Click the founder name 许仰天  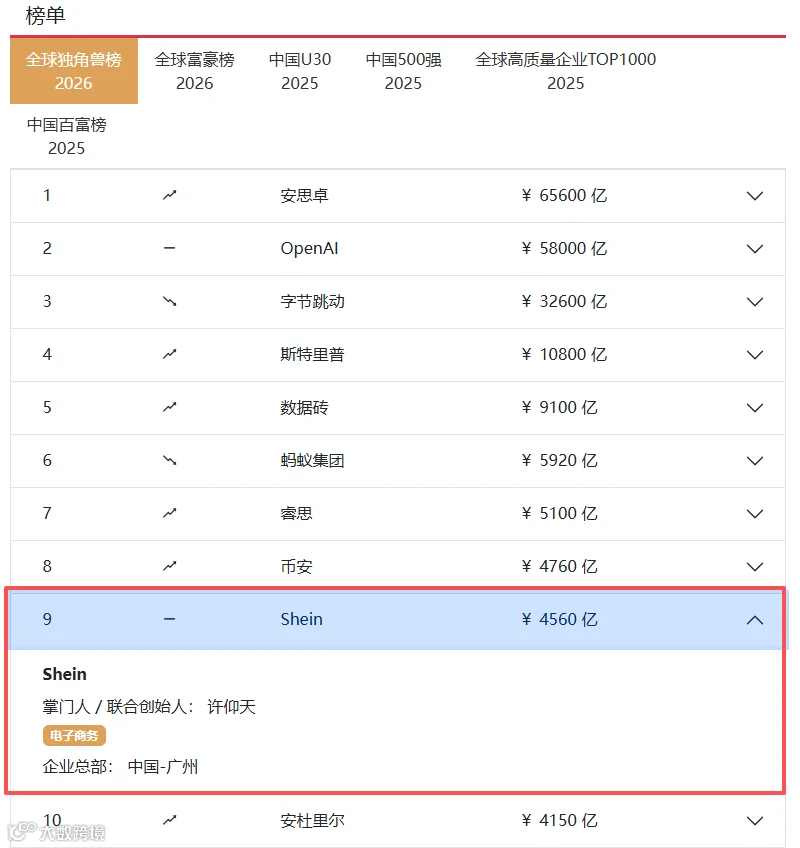tap(231, 706)
